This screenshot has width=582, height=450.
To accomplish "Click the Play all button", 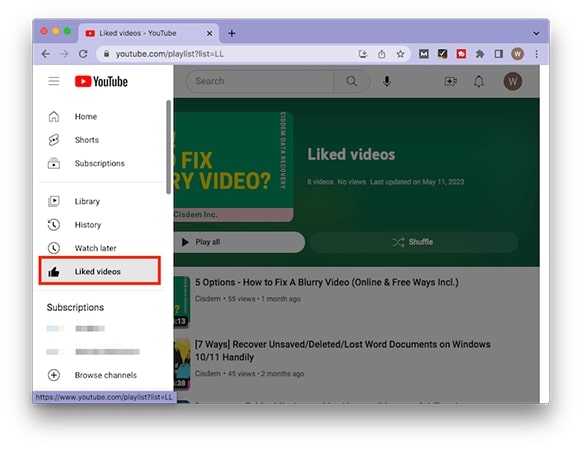I will click(x=239, y=242).
